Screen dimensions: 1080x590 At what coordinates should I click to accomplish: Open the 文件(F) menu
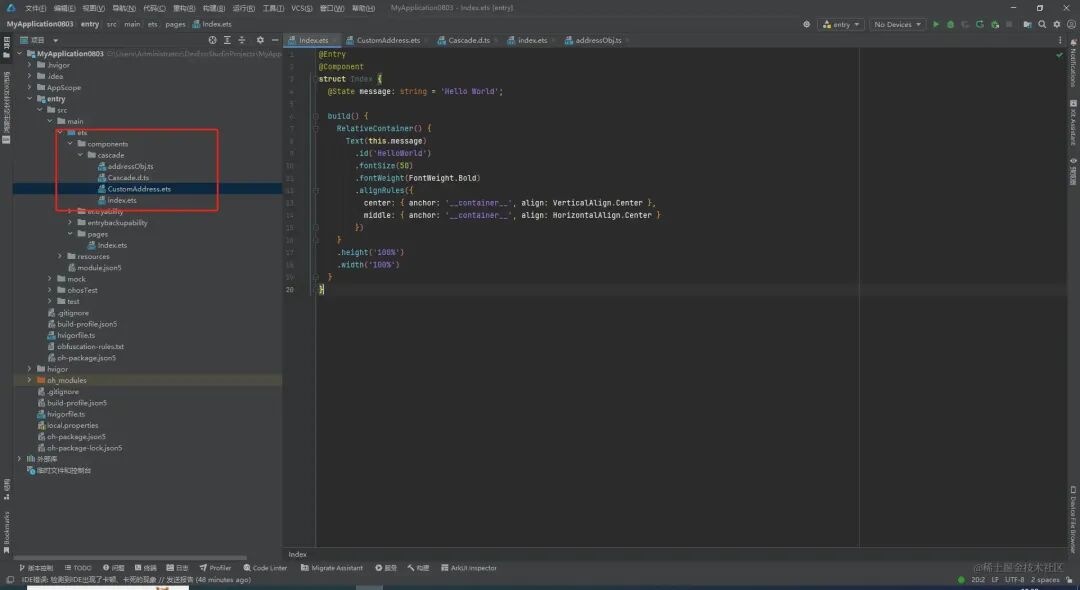pyautogui.click(x=35, y=8)
